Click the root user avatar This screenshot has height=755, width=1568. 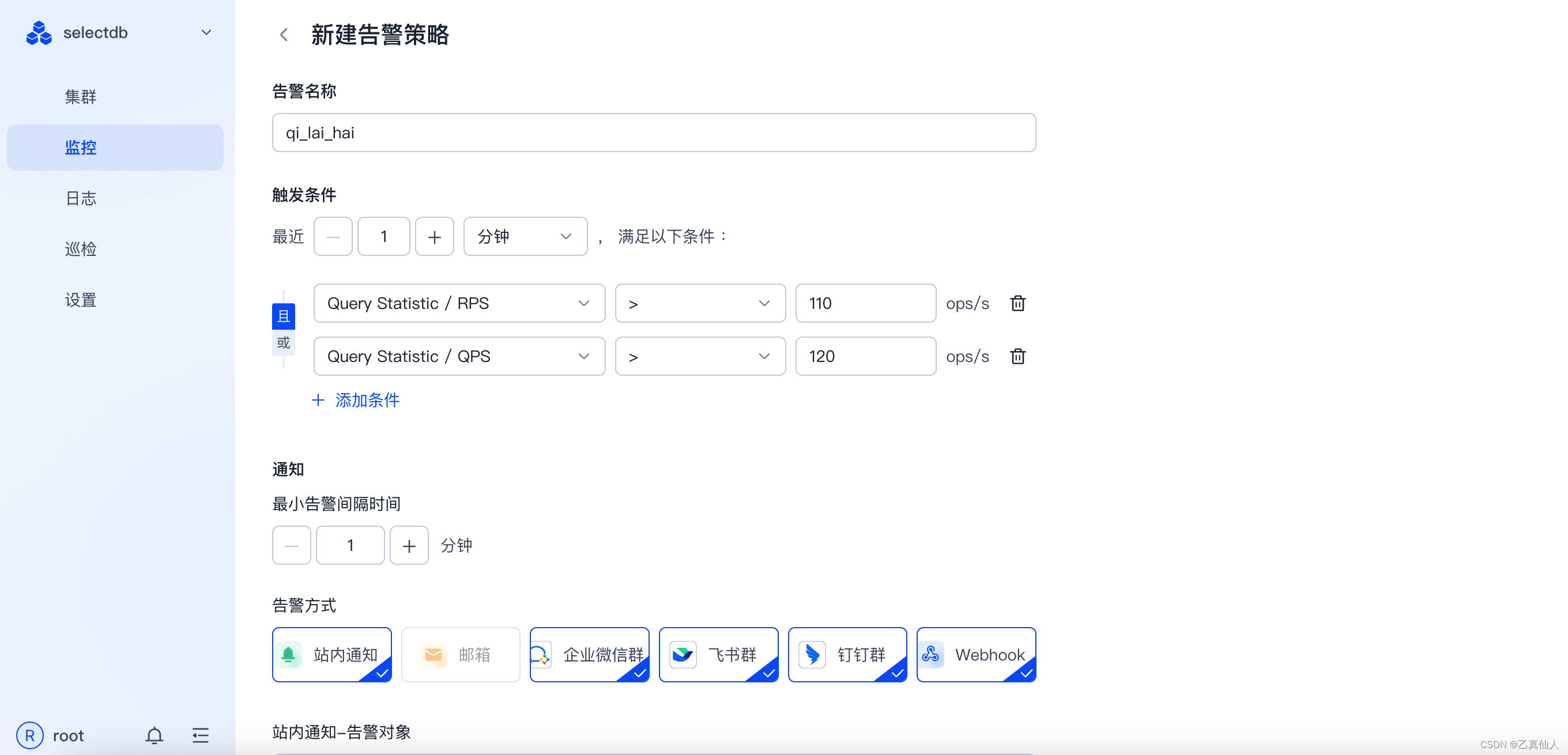(x=30, y=735)
